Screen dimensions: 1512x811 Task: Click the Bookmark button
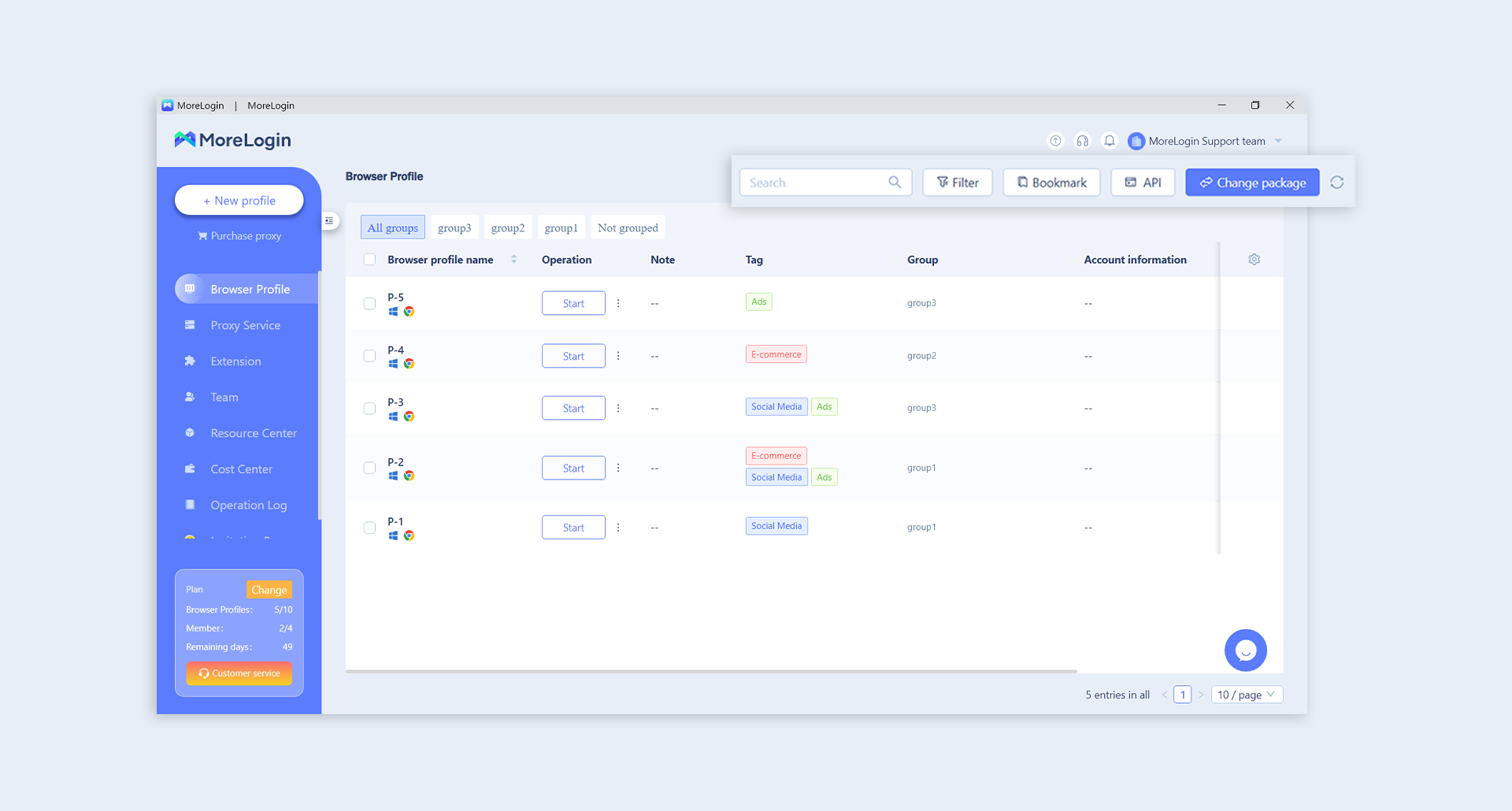pyautogui.click(x=1051, y=182)
